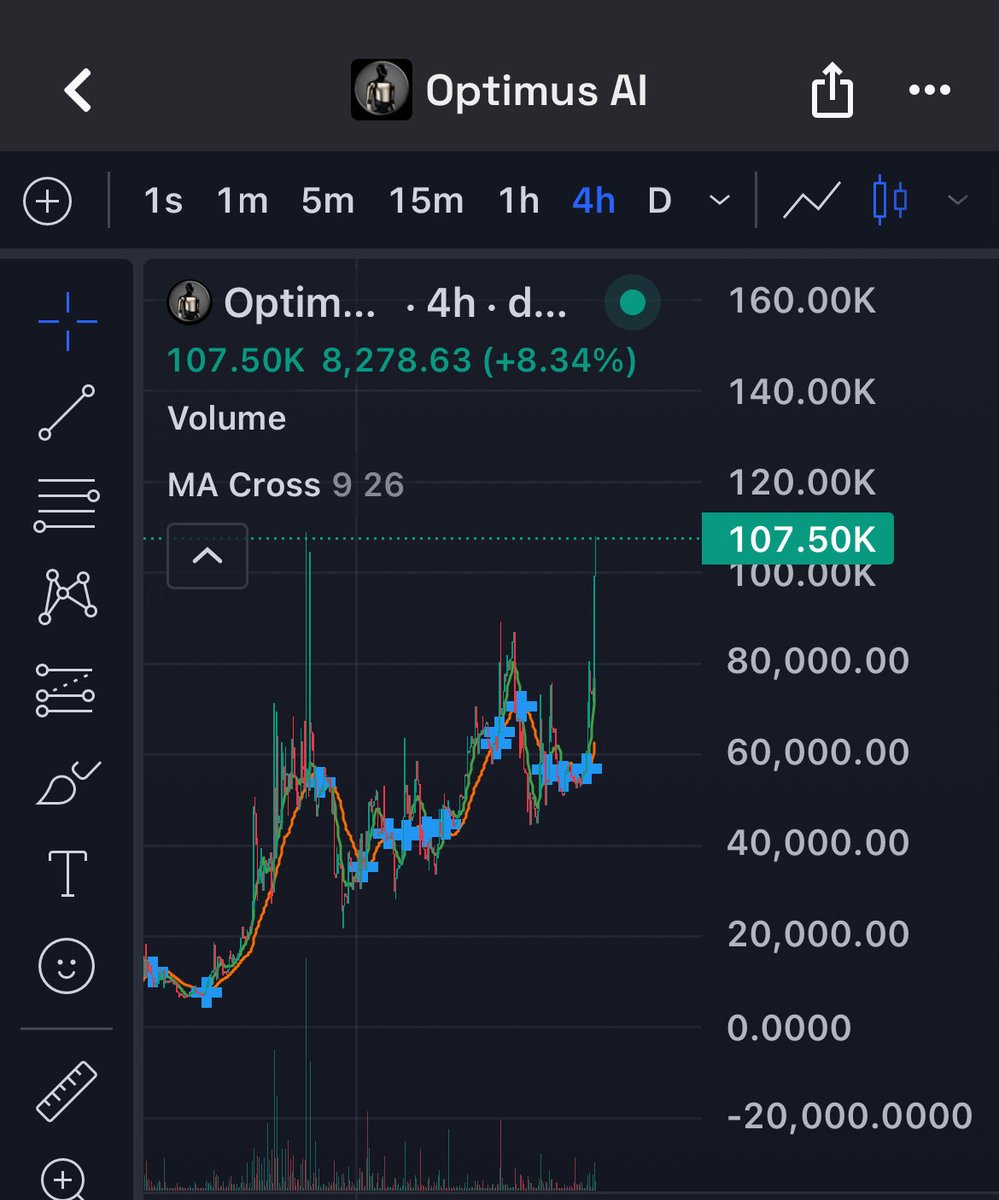Tap the 160.00K price axis label
This screenshot has width=999, height=1200.
click(x=802, y=300)
